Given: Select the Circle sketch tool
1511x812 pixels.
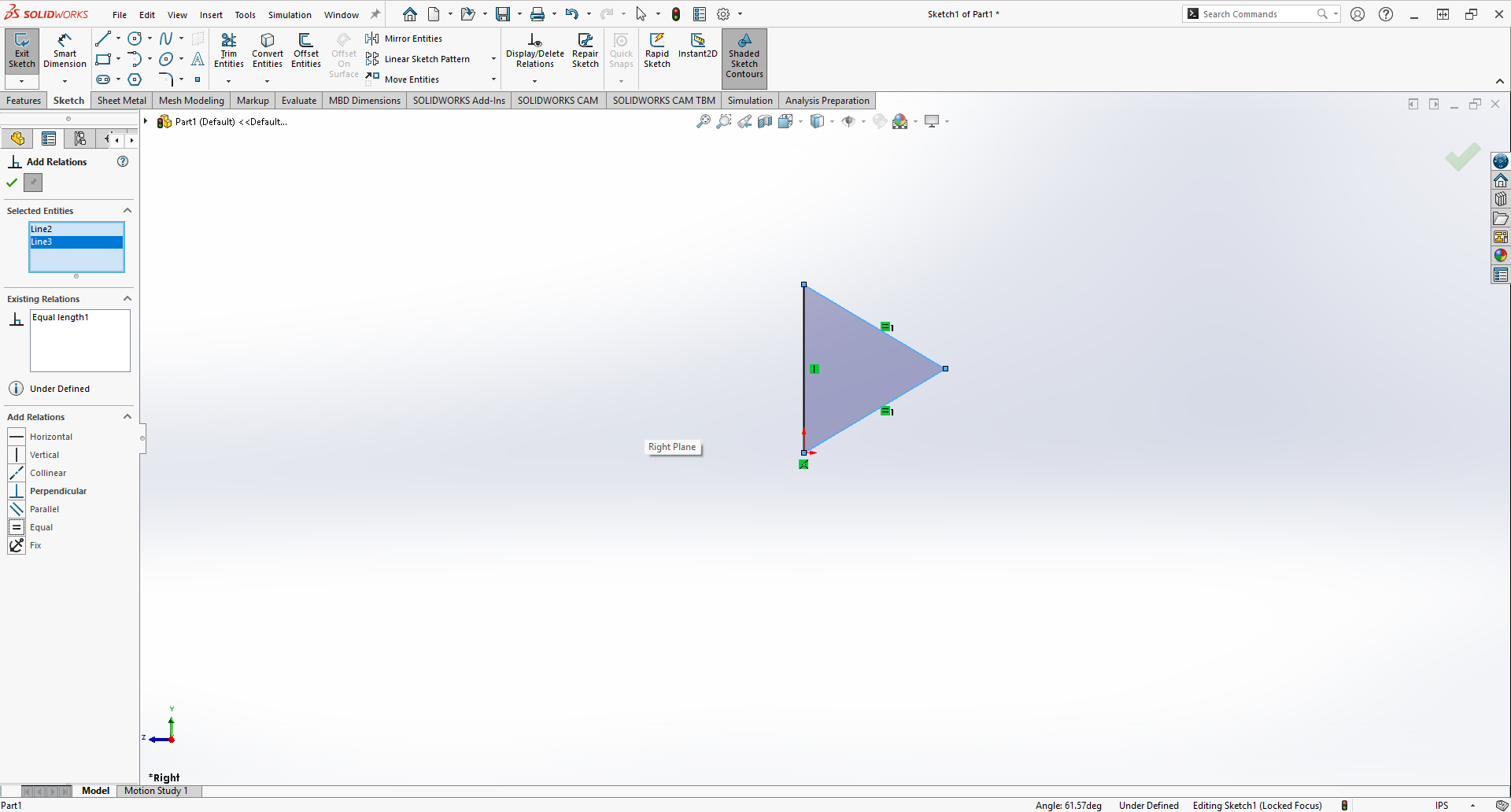Looking at the screenshot, I should click(x=135, y=39).
